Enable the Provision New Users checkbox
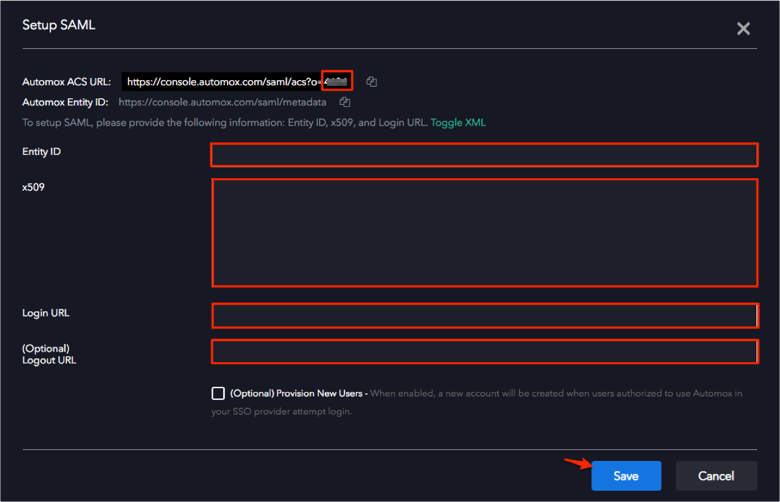 [x=218, y=393]
